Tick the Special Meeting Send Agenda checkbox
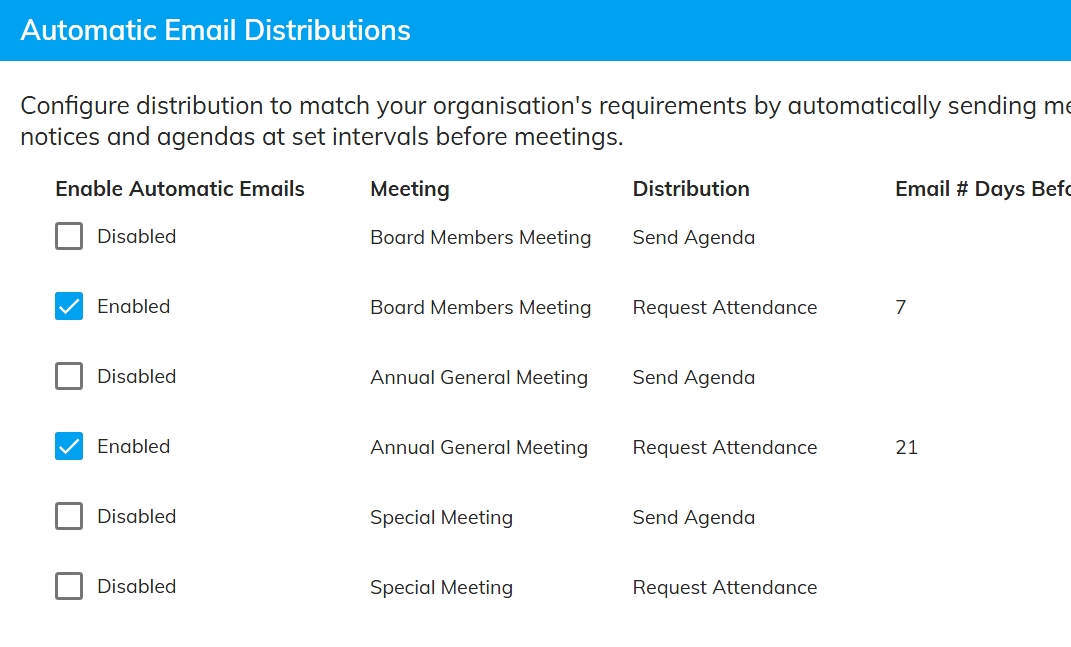 [69, 517]
